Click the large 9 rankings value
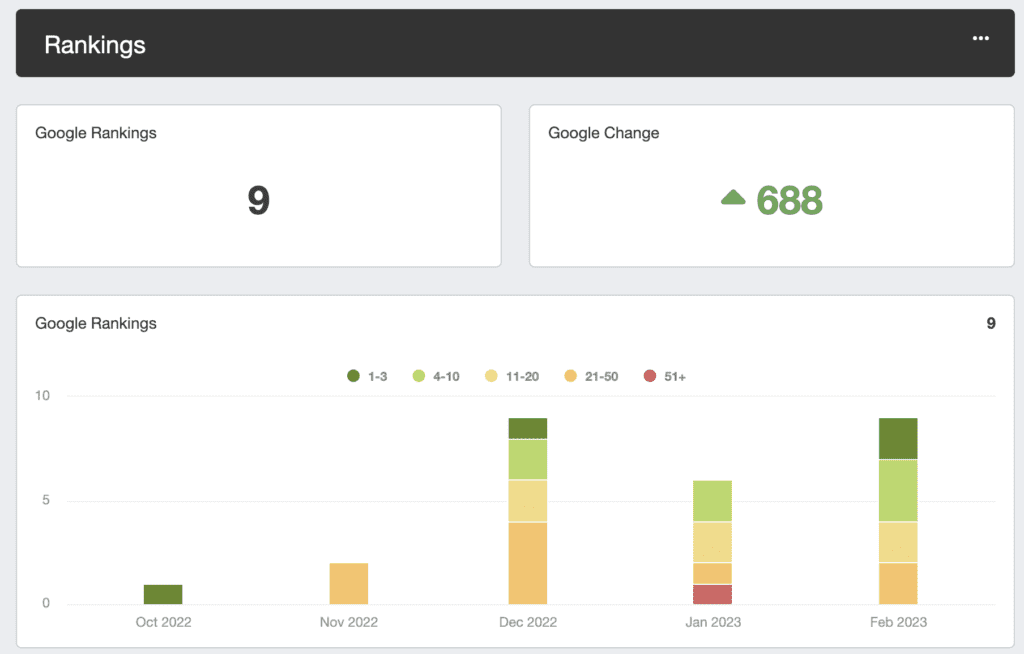The image size is (1024, 654). [x=259, y=200]
